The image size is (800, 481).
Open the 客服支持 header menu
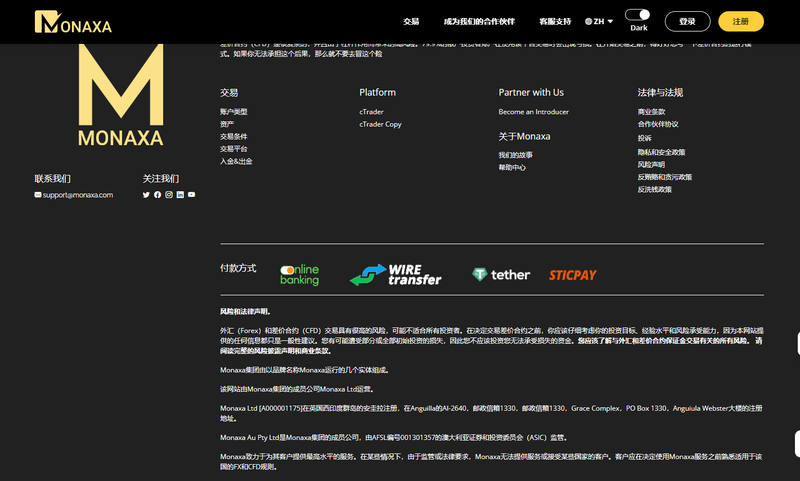pyautogui.click(x=555, y=21)
